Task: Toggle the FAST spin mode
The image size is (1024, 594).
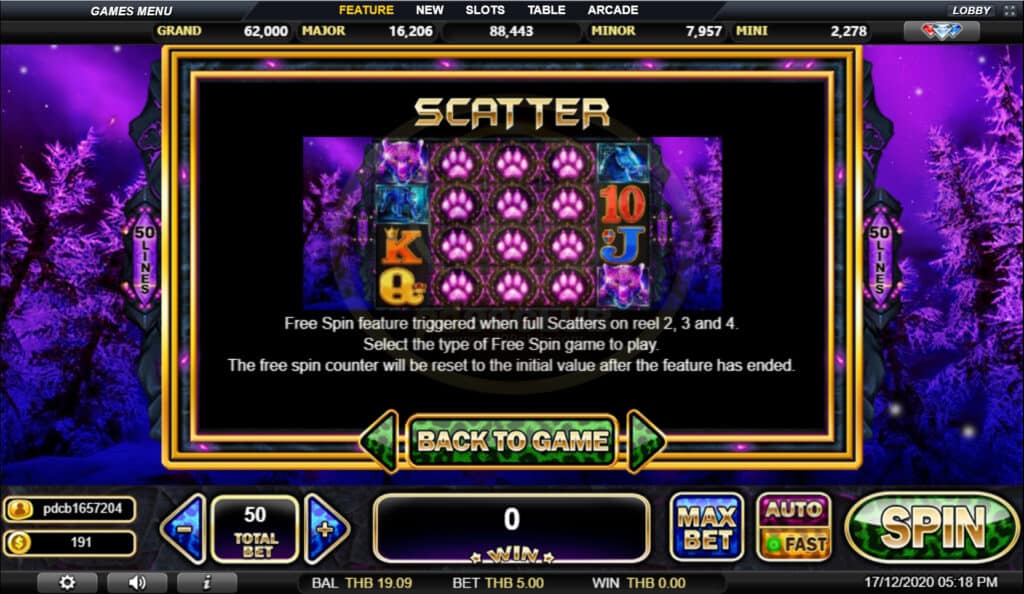Action: click(794, 544)
